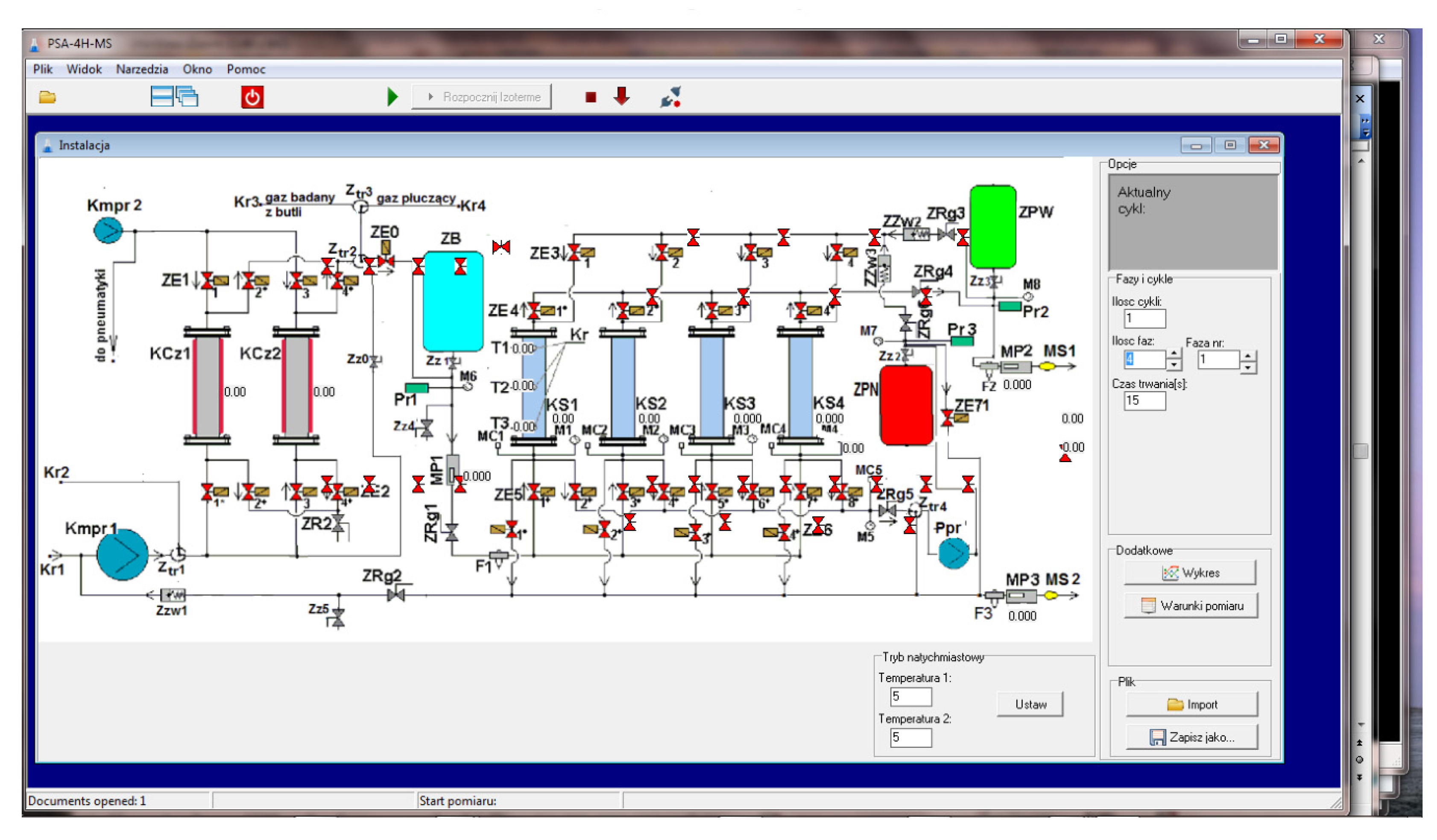Viewport: 1437px width, 840px height.
Task: Decrease Faza nr with down arrow
Action: pos(1248,368)
